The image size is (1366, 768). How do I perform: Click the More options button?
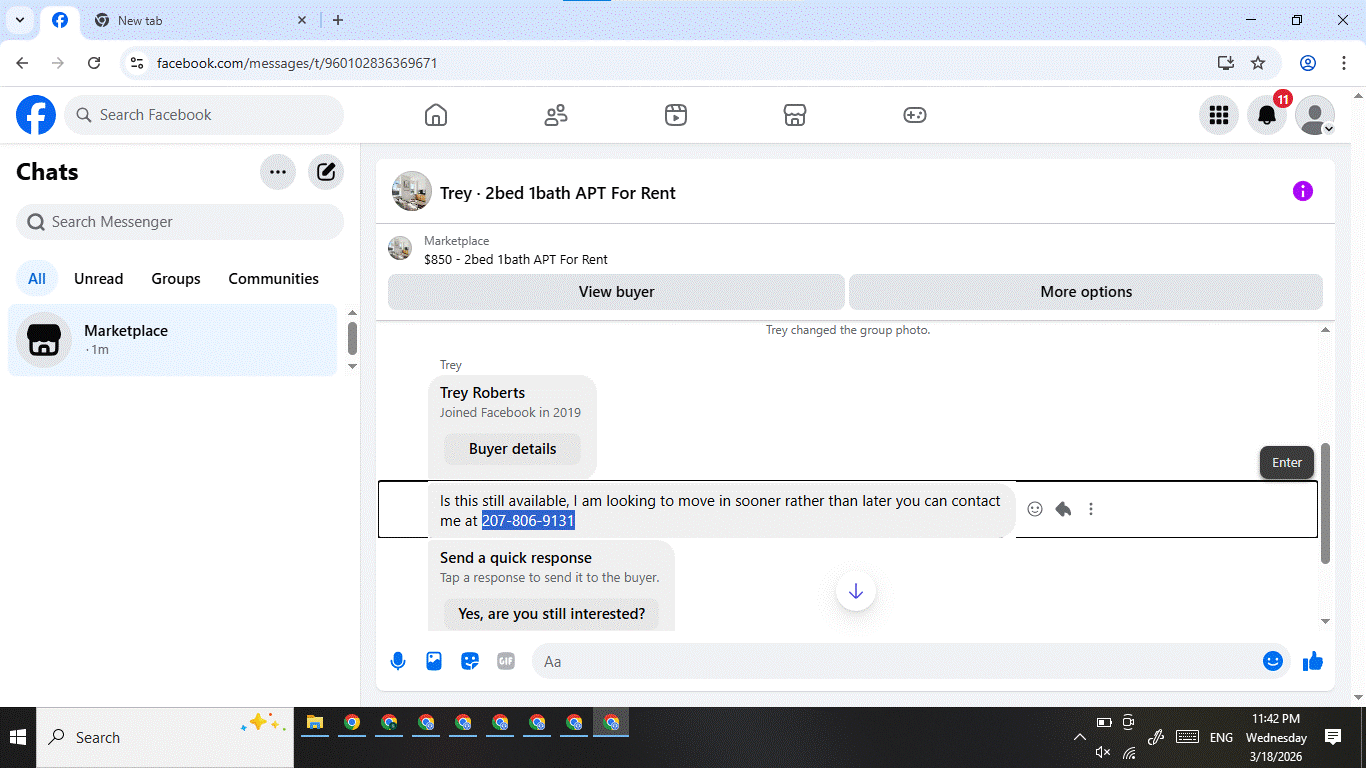click(1086, 292)
